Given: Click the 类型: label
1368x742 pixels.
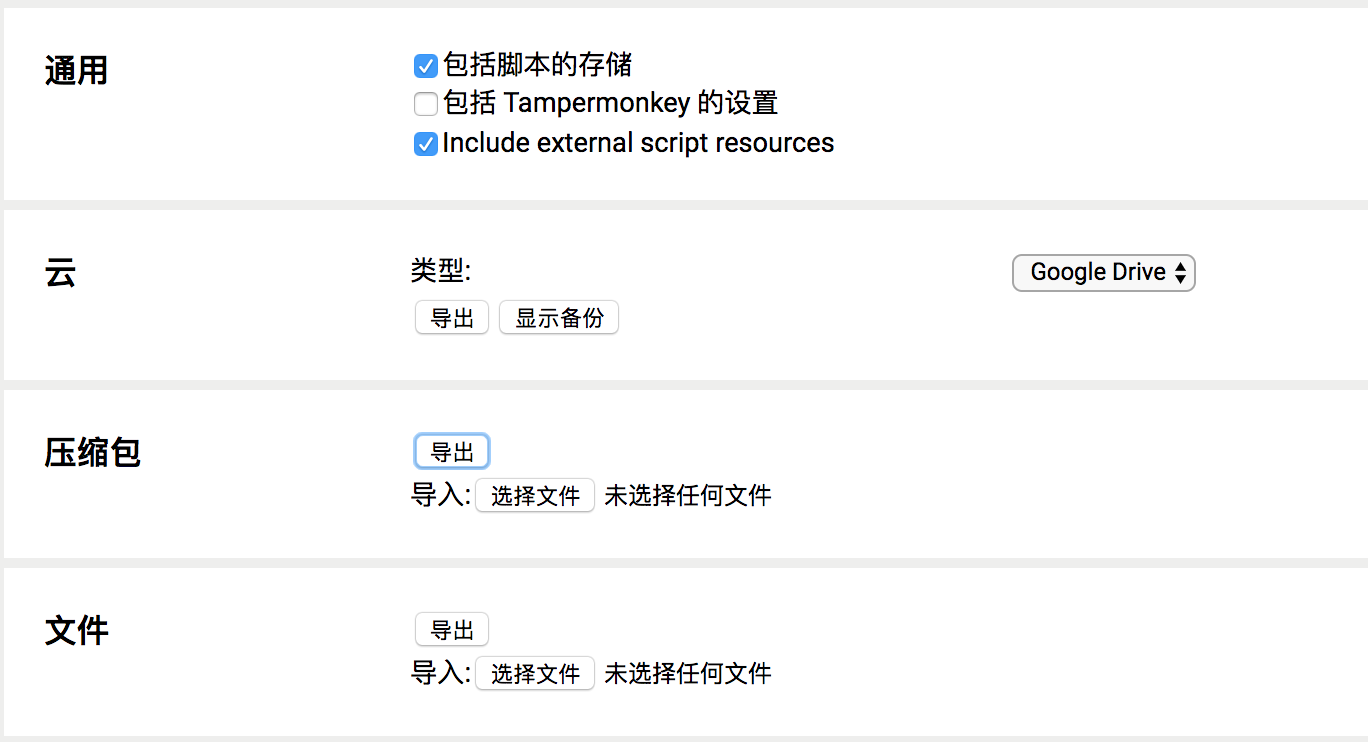Looking at the screenshot, I should click(x=441, y=271).
